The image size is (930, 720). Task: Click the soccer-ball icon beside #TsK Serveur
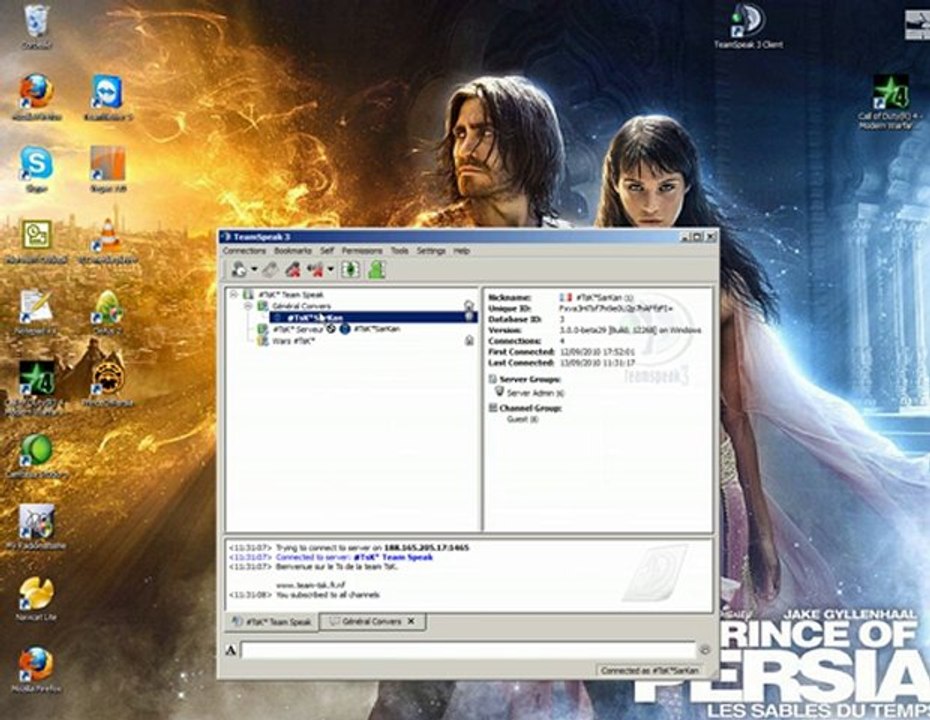tap(331, 328)
